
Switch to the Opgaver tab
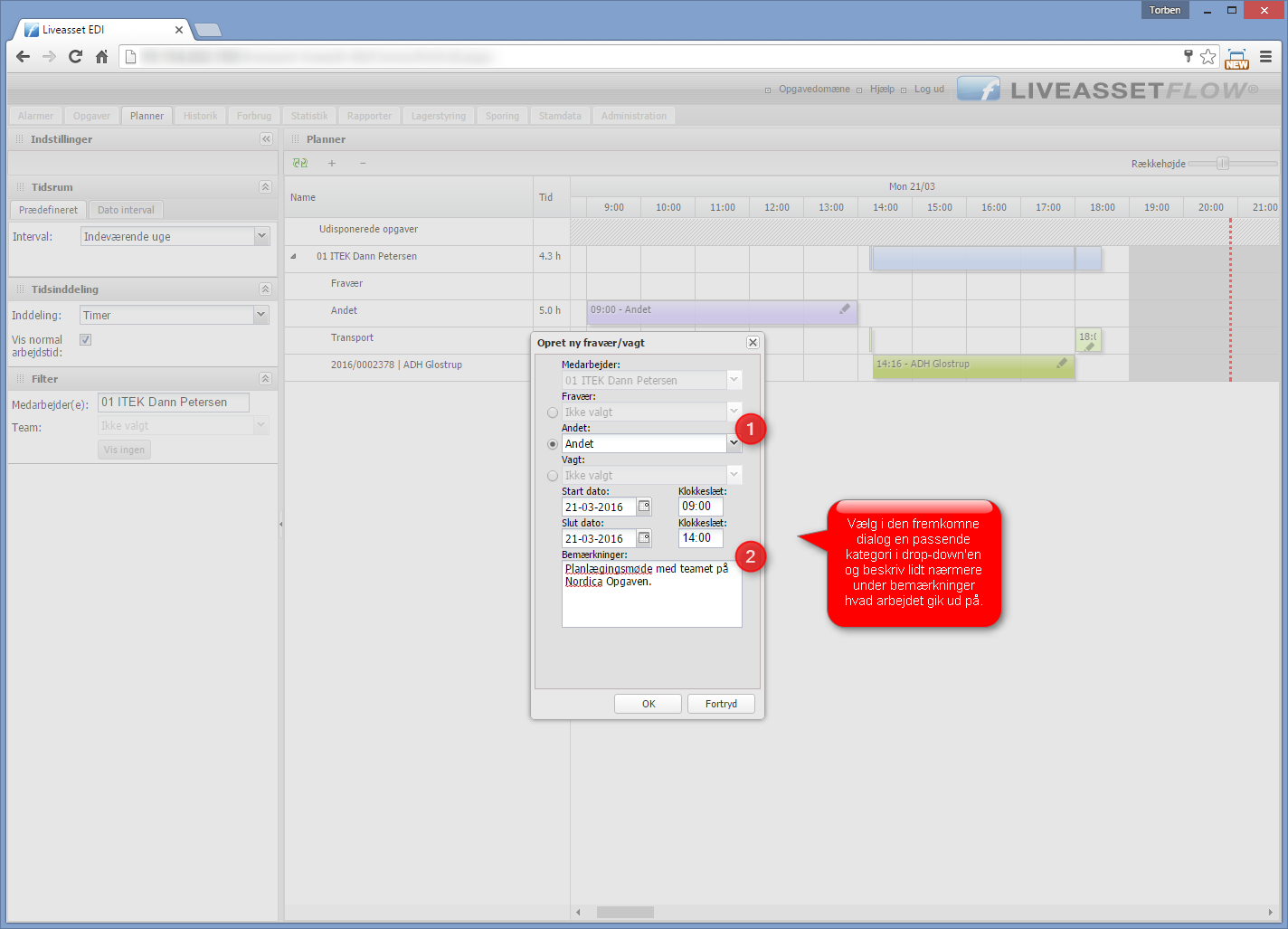91,116
